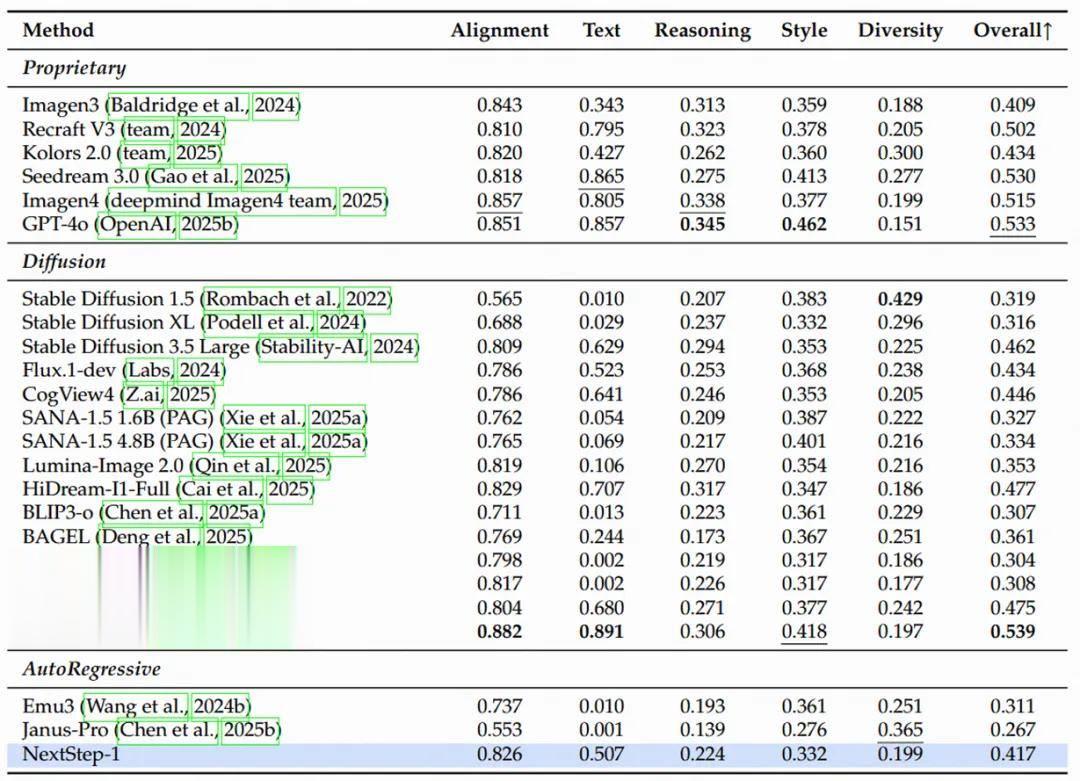Click the Stable Diffusion 3.5 Large label
This screenshot has width=1080, height=781.
[x=135, y=346]
